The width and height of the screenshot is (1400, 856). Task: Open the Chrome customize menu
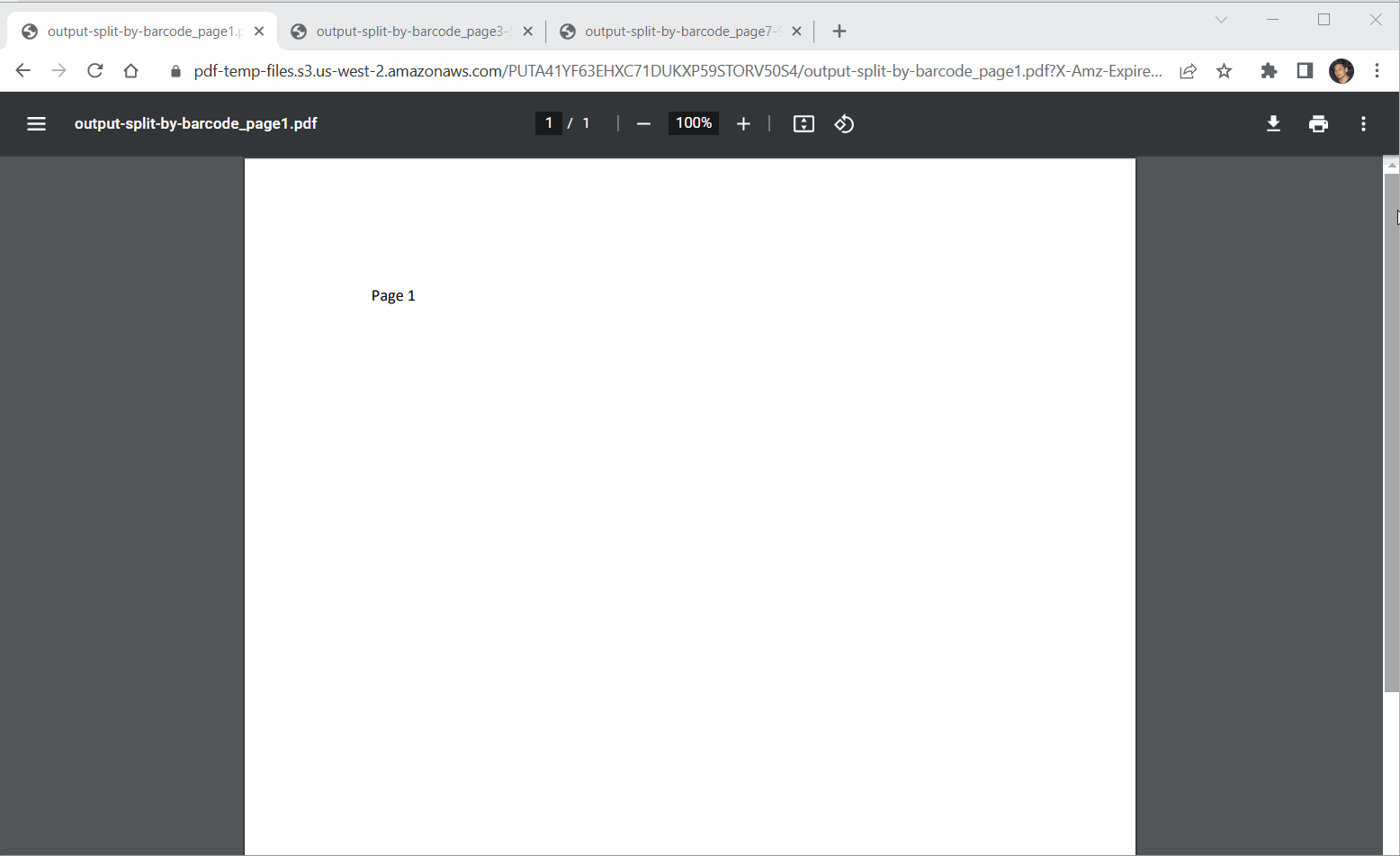[x=1377, y=71]
